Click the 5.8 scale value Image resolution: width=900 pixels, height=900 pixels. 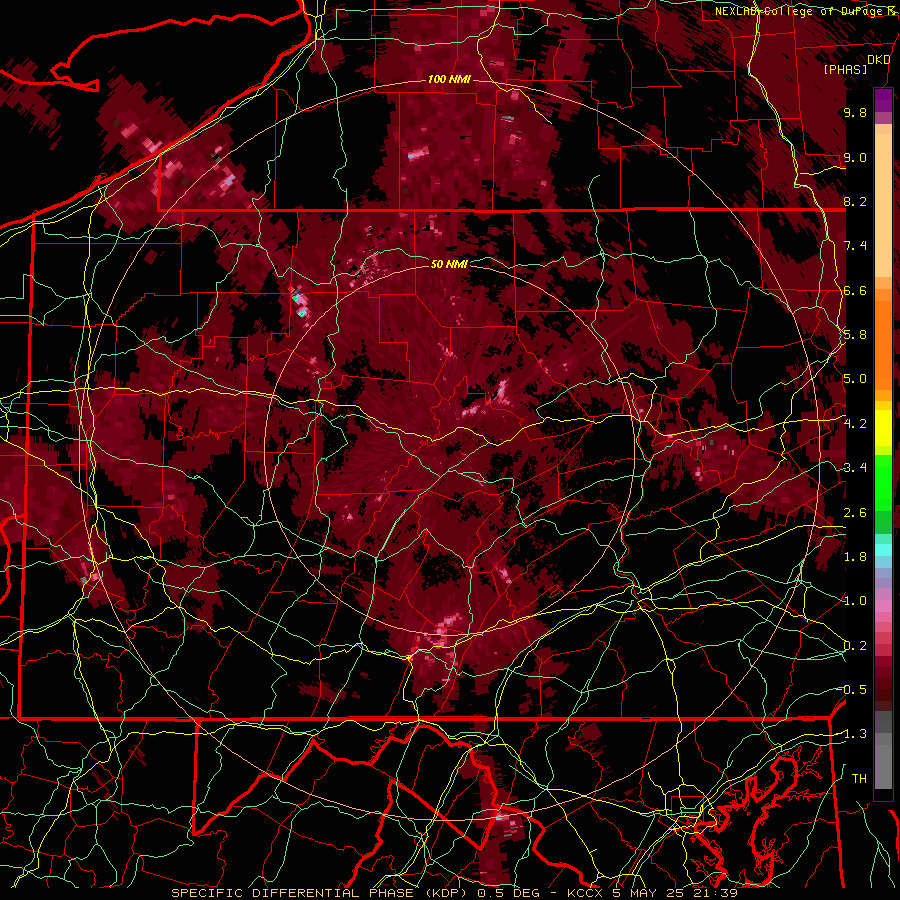pyautogui.click(x=855, y=335)
